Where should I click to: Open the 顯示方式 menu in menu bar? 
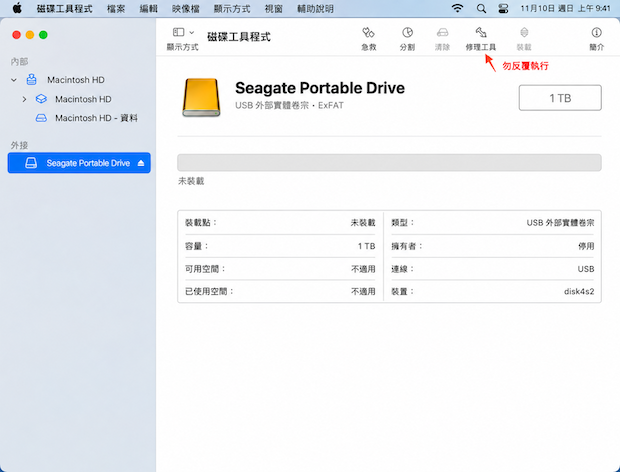coord(232,8)
